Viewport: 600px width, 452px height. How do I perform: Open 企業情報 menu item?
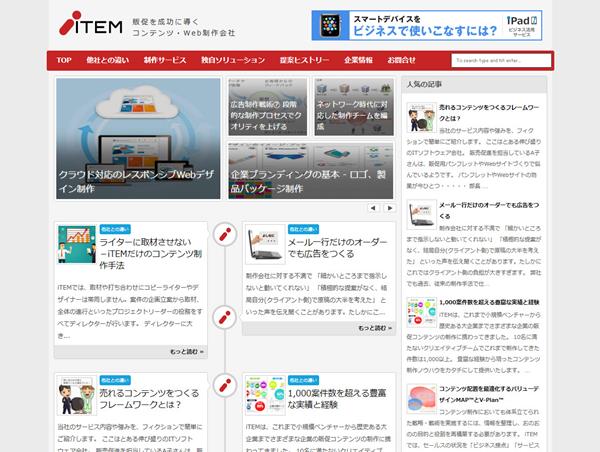pyautogui.click(x=358, y=60)
